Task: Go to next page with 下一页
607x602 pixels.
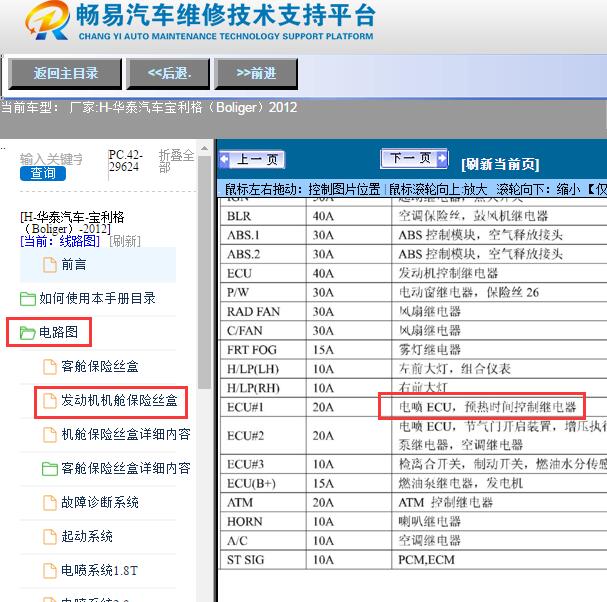Action: coord(414,158)
